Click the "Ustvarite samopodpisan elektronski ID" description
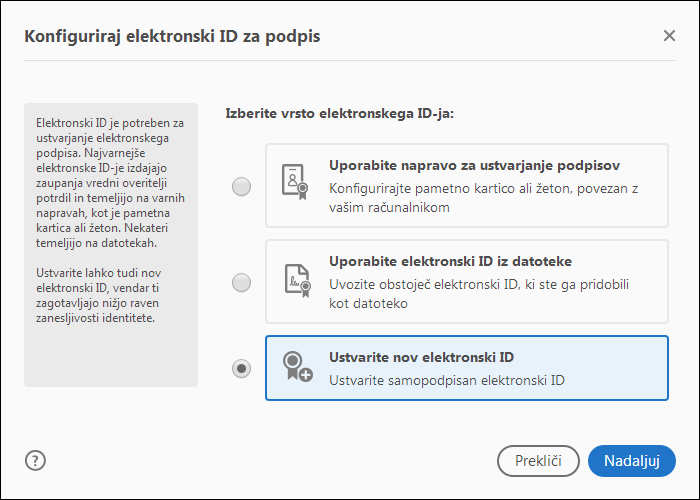This screenshot has width=700, height=500. (448, 380)
